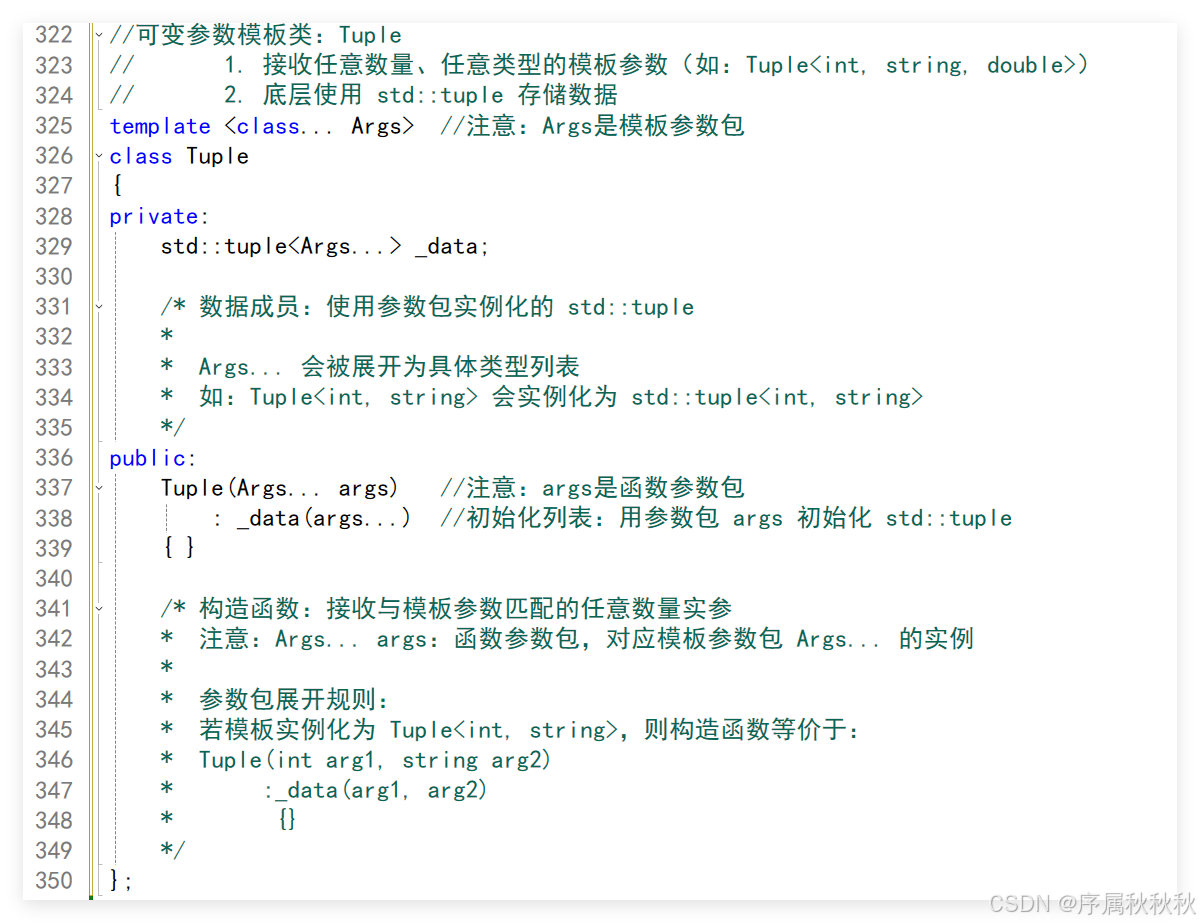Click the closing '};' on line 350
This screenshot has width=1200, height=923.
[121, 881]
